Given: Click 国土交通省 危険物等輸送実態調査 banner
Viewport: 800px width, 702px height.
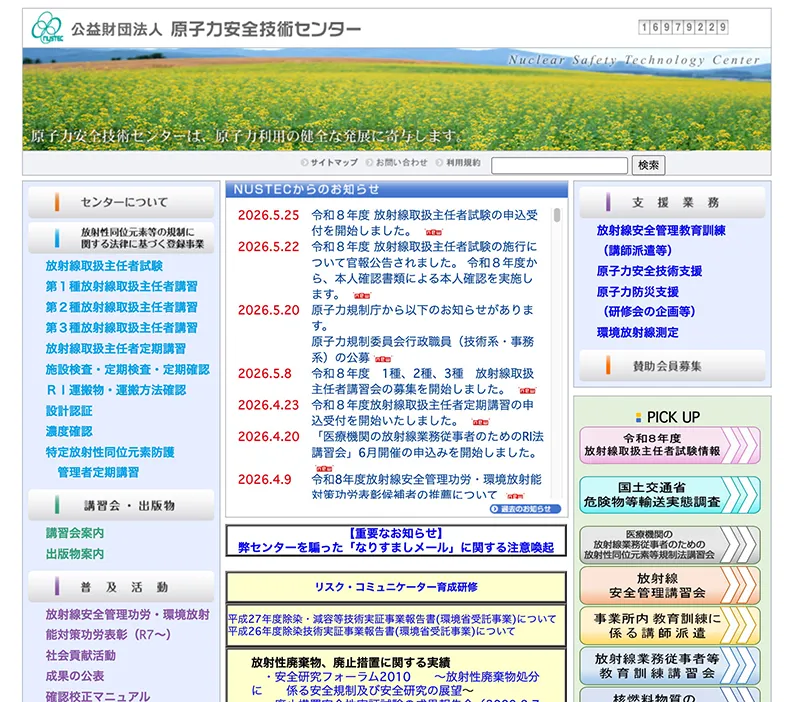Looking at the screenshot, I should point(670,495).
